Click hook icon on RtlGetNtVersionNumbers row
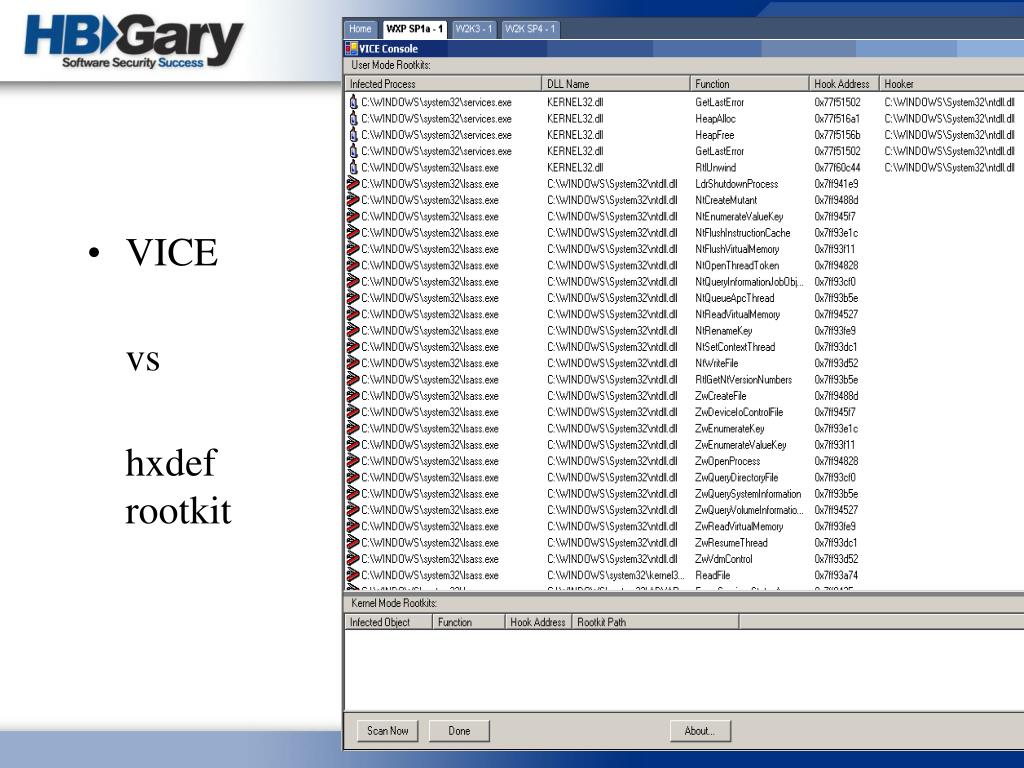Image resolution: width=1024 pixels, height=768 pixels. click(353, 379)
